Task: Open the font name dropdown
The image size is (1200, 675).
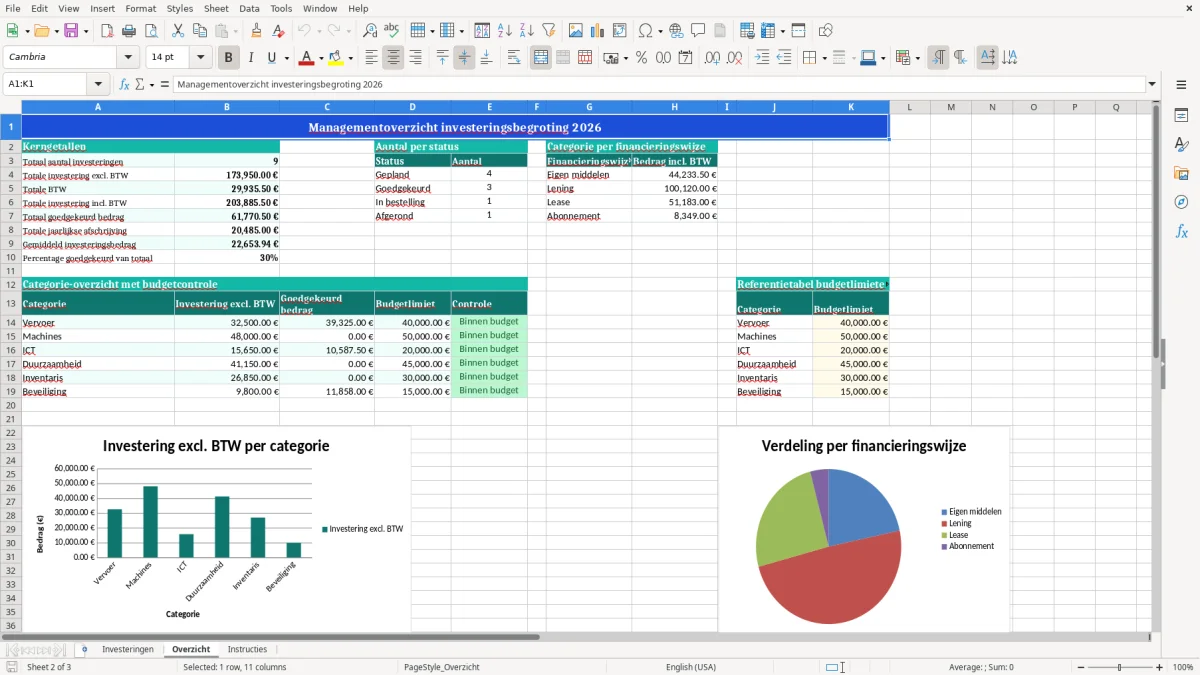Action: 128,58
